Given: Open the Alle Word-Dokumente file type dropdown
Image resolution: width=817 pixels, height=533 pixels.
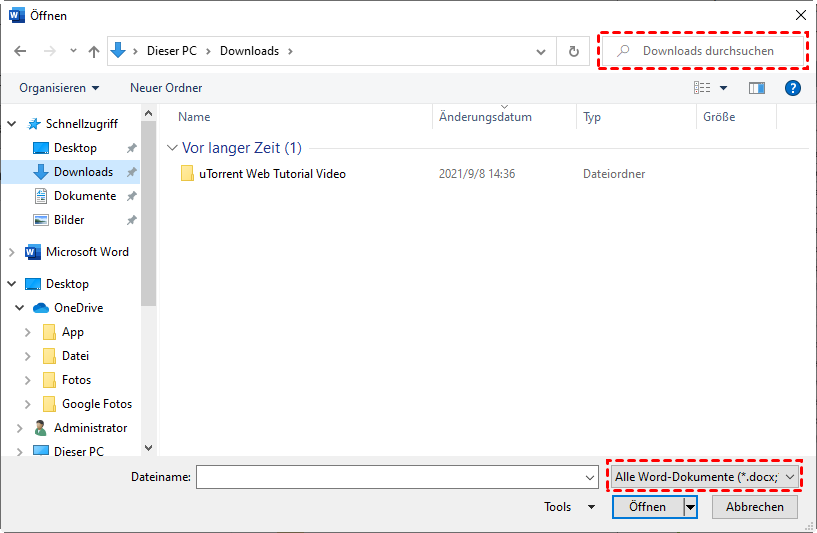Looking at the screenshot, I should 704,477.
